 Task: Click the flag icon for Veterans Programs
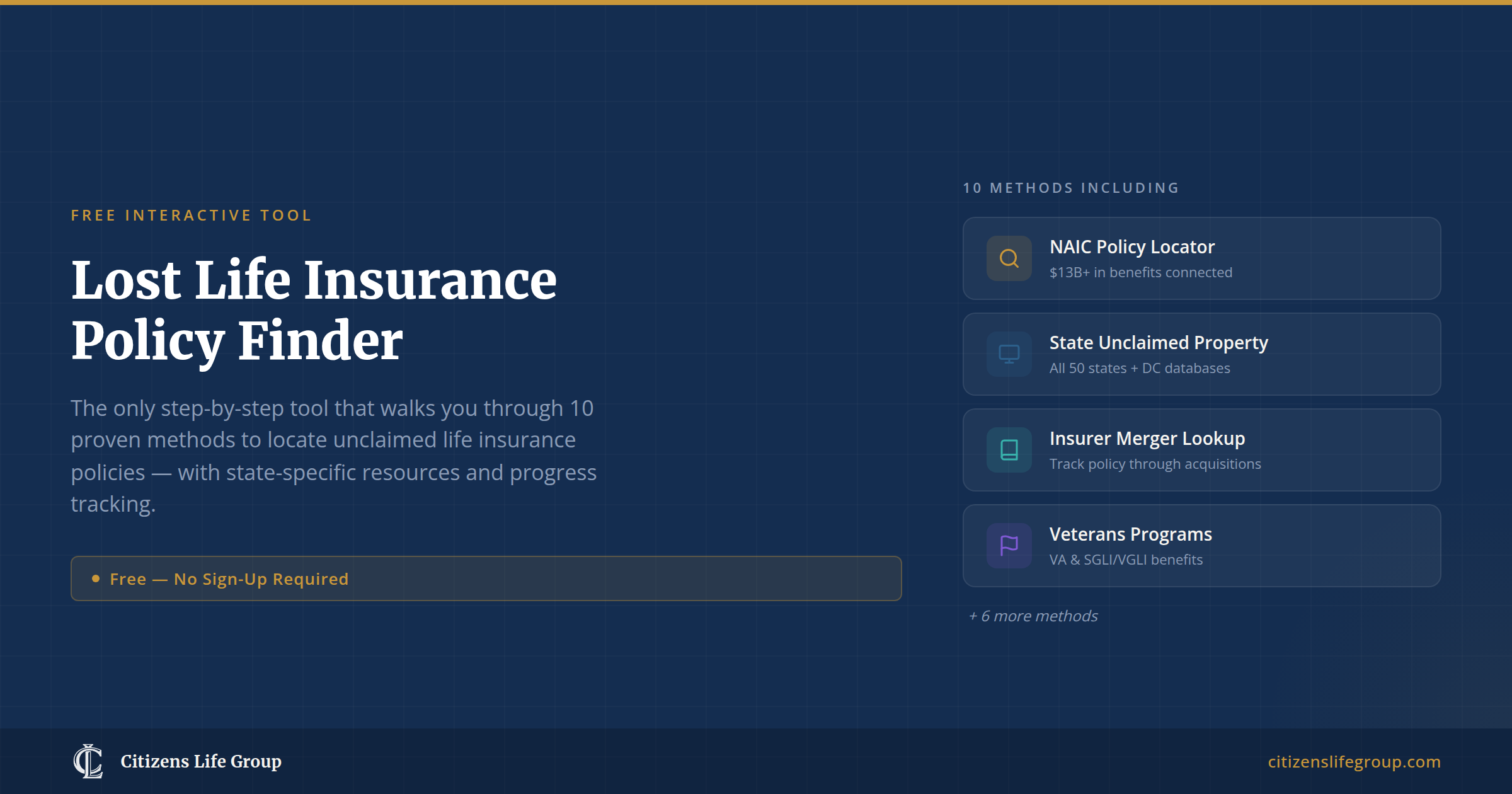[1009, 546]
